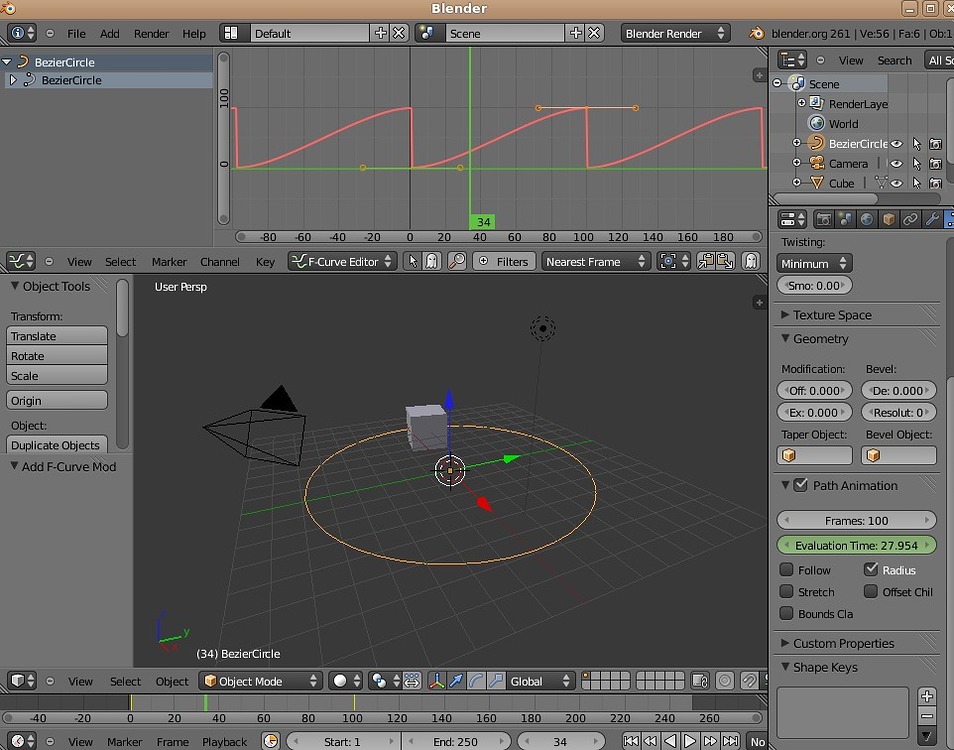The height and width of the screenshot is (750, 954).
Task: Click the jump to end frame button
Action: (730, 741)
